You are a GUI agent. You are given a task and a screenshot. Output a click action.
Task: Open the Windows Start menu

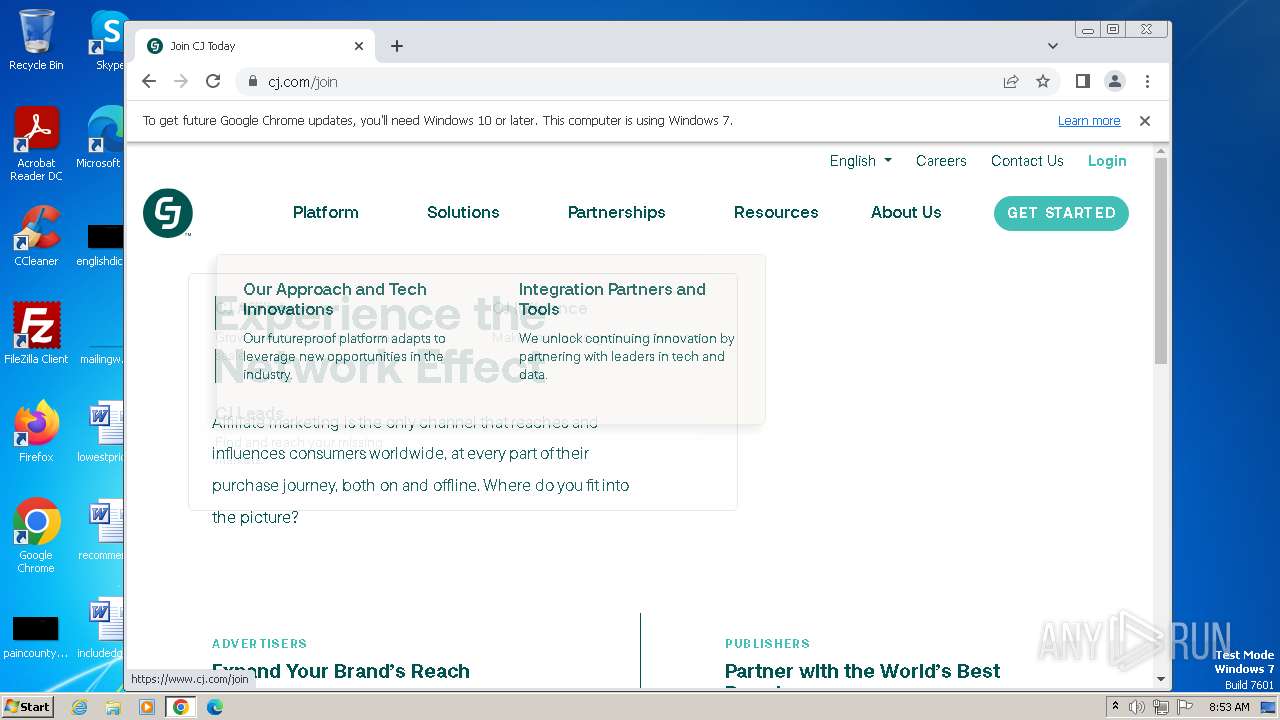[27, 706]
